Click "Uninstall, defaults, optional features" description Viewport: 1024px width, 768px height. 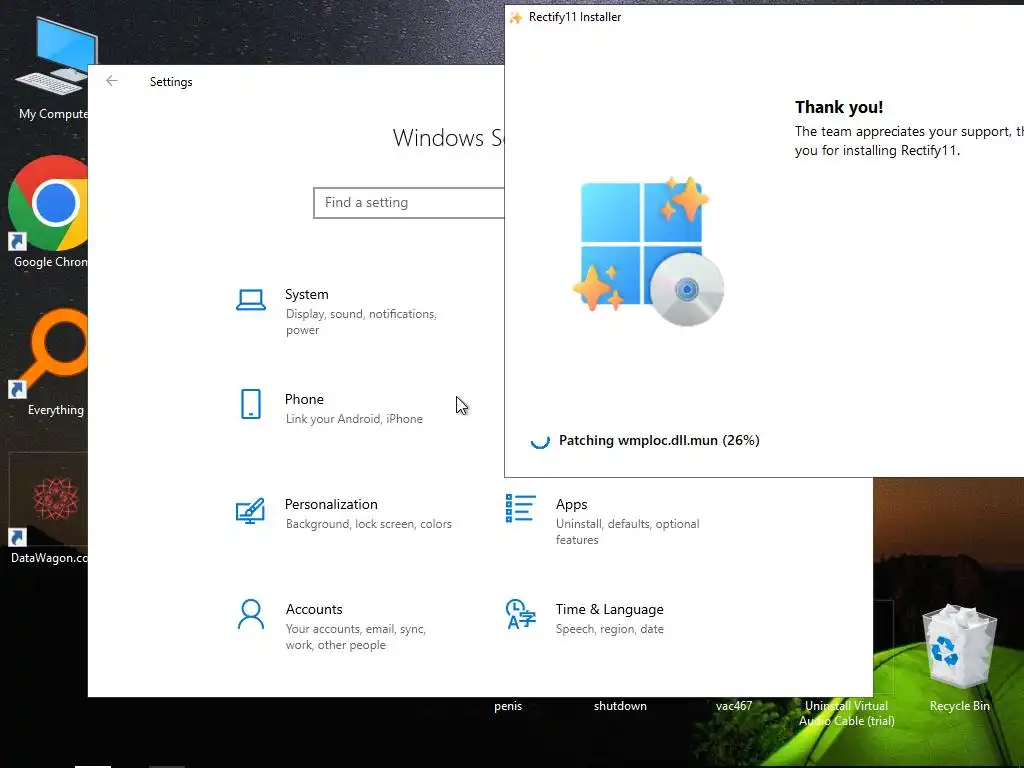[x=628, y=532]
